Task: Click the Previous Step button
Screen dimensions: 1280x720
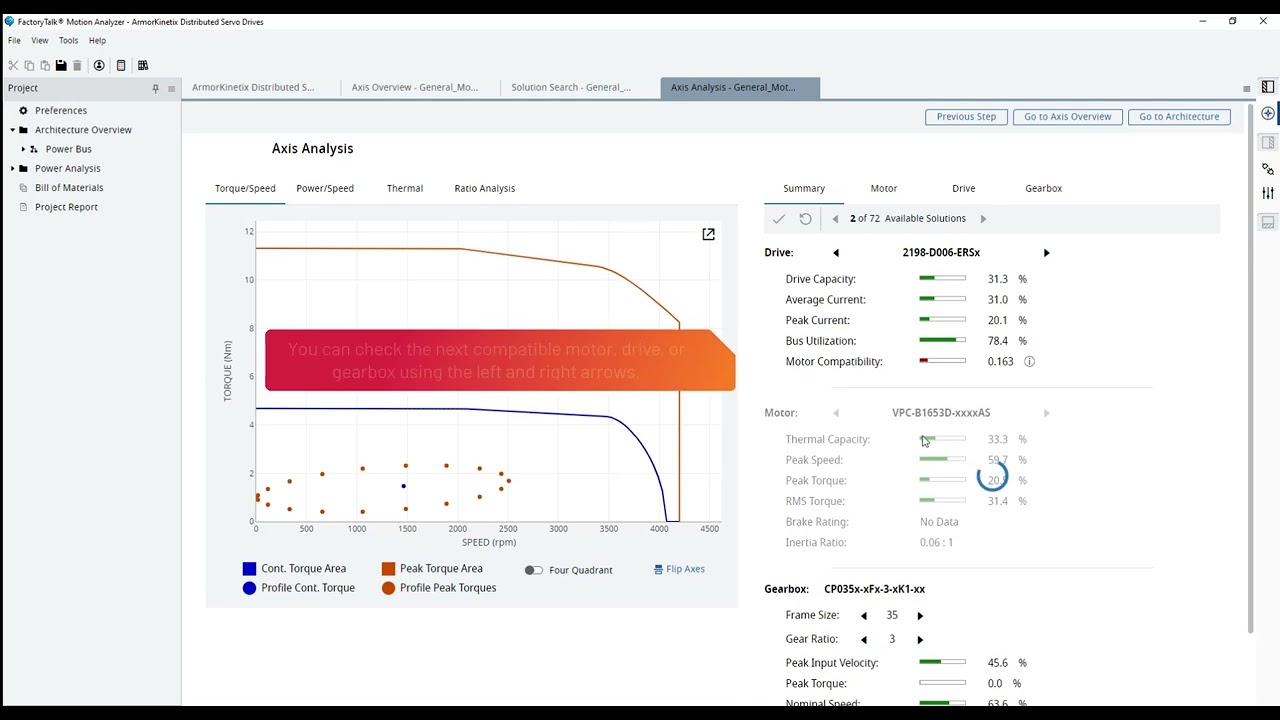Action: point(966,117)
